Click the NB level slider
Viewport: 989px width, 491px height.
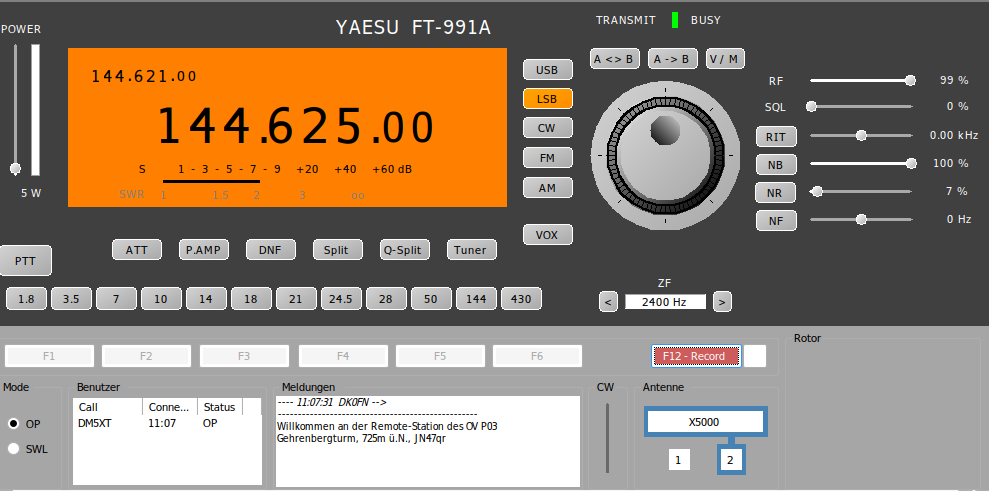[862, 163]
